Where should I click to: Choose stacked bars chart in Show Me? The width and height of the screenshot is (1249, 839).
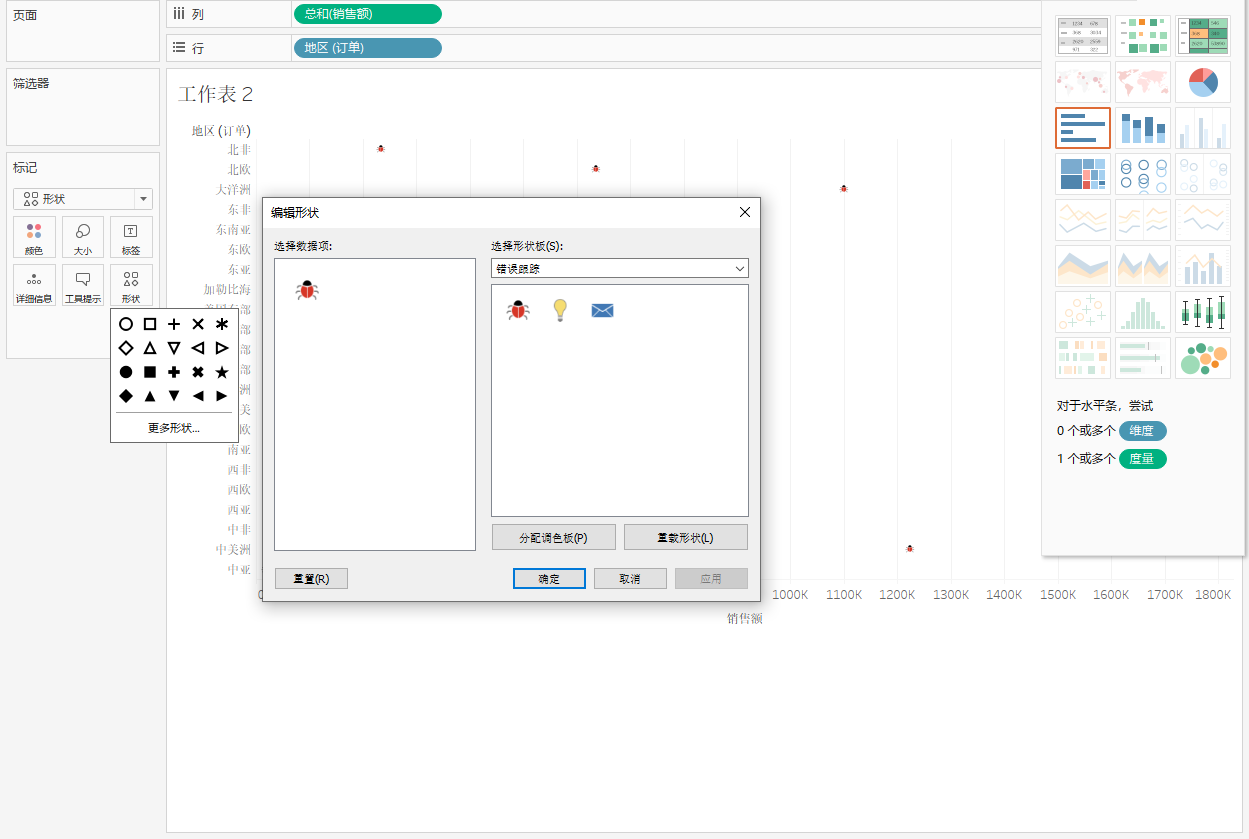pos(1143,128)
